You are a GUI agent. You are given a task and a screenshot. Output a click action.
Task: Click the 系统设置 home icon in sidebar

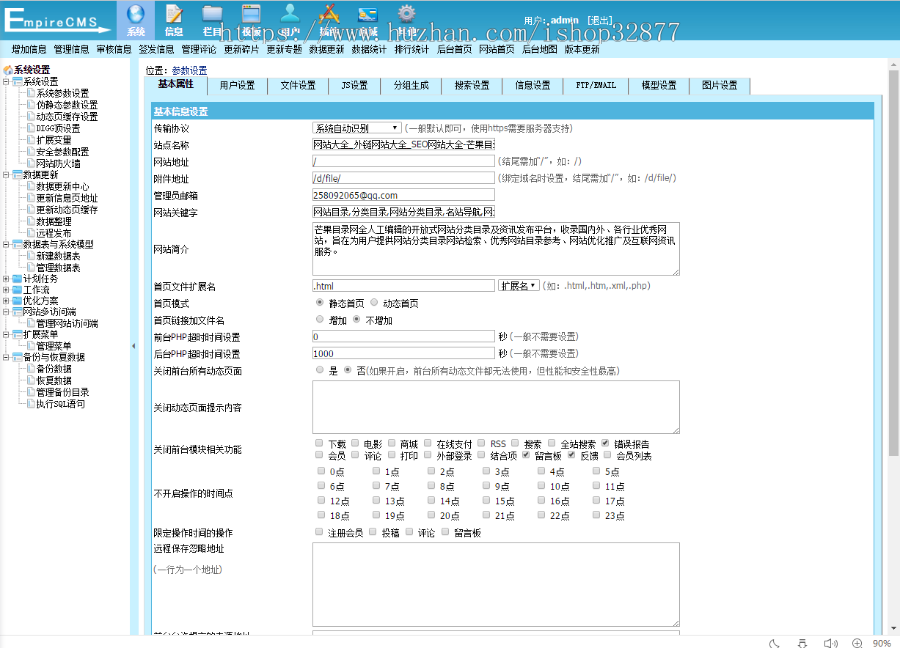(x=8, y=70)
